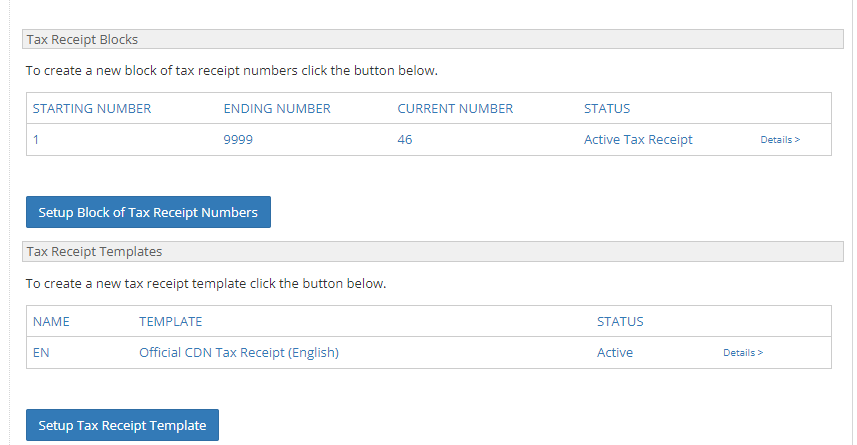Viewport: 857px width, 445px height.
Task: Click the ENDING NUMBER column header
Action: (277, 108)
